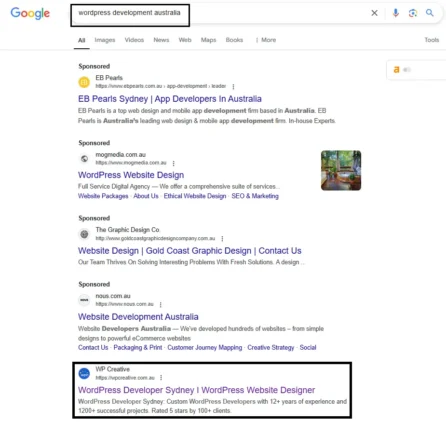Click the mogmedia ad thumbnail image
Viewport: 446px width, 422px height.
point(341,170)
